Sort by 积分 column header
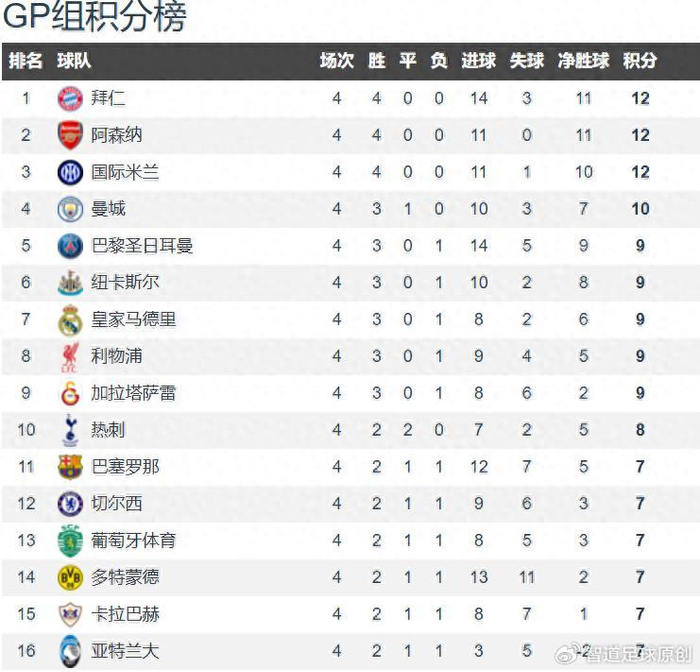Screen dimensions: 700x672 (640, 61)
